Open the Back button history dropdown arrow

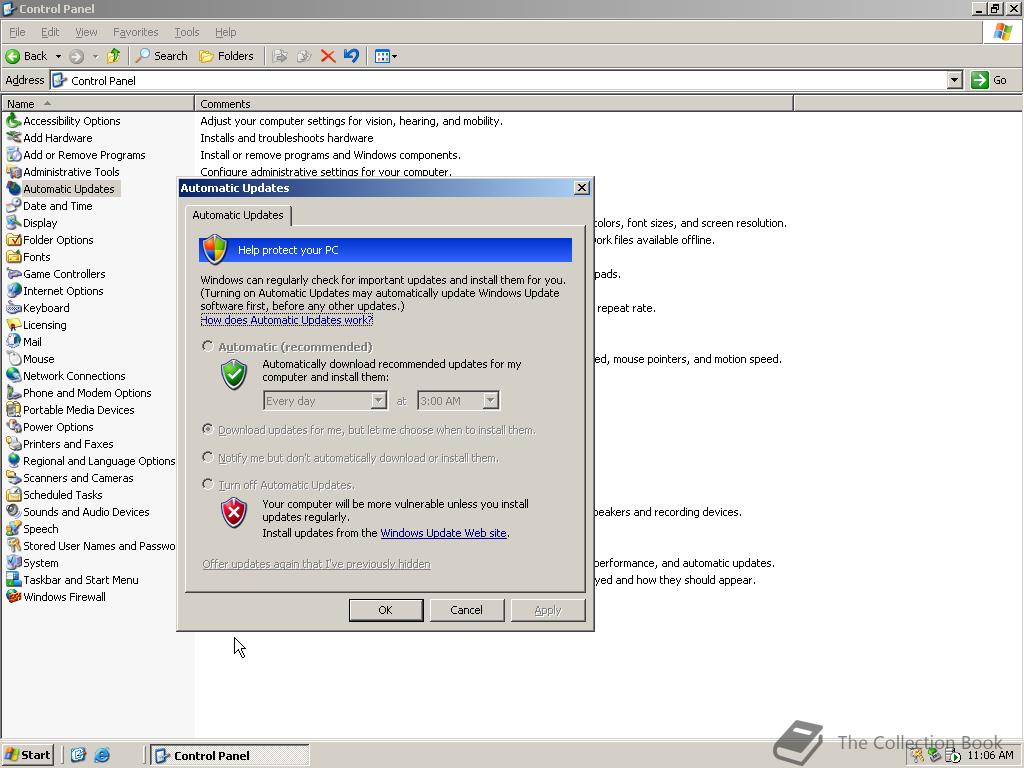pos(58,56)
